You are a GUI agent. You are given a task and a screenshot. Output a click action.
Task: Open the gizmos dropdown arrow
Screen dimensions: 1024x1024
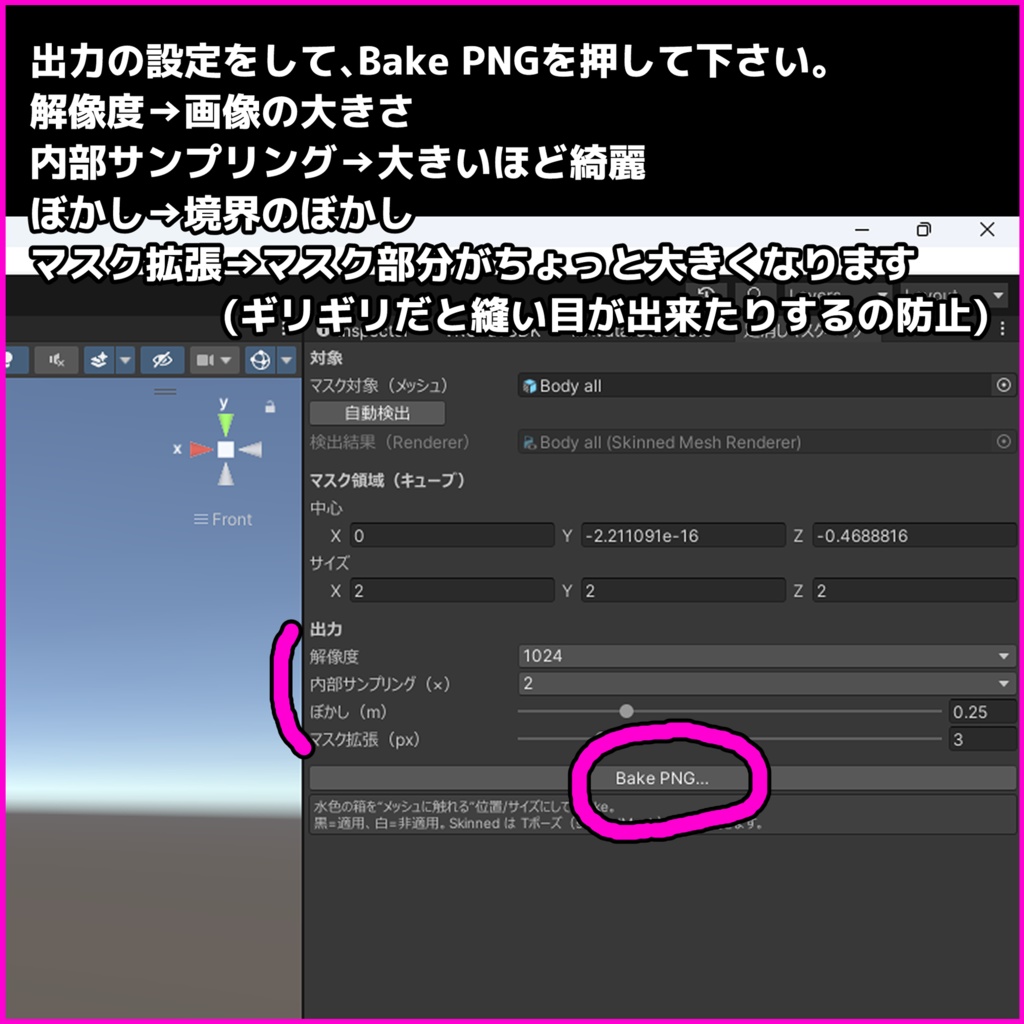(x=287, y=360)
